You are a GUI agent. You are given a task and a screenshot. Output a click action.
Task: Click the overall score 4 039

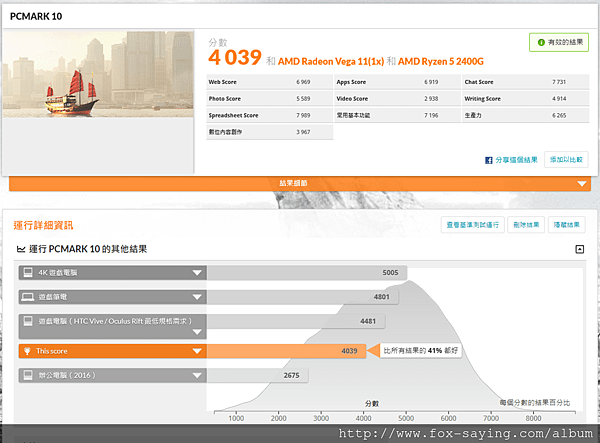(235, 58)
